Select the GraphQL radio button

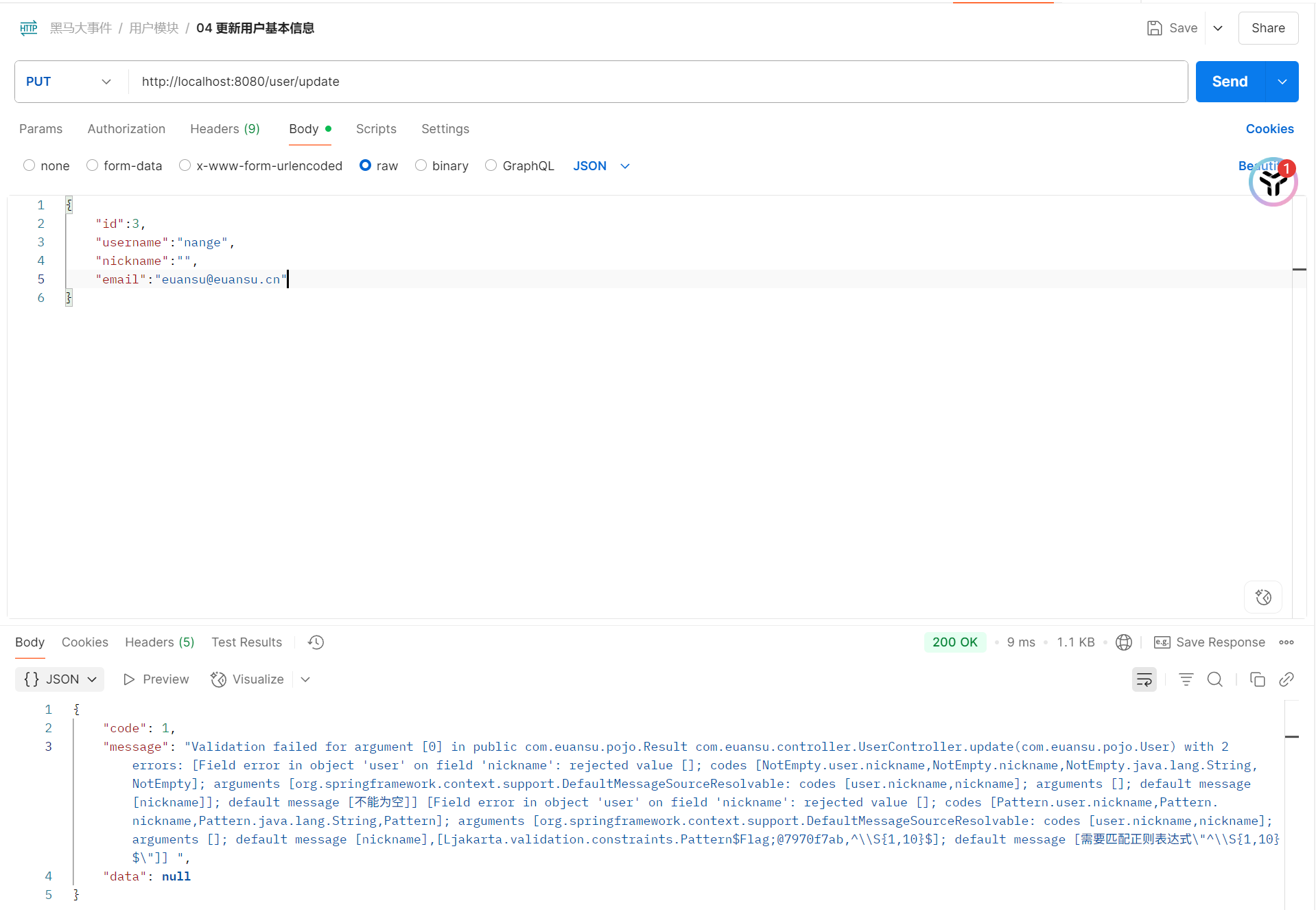coord(491,165)
